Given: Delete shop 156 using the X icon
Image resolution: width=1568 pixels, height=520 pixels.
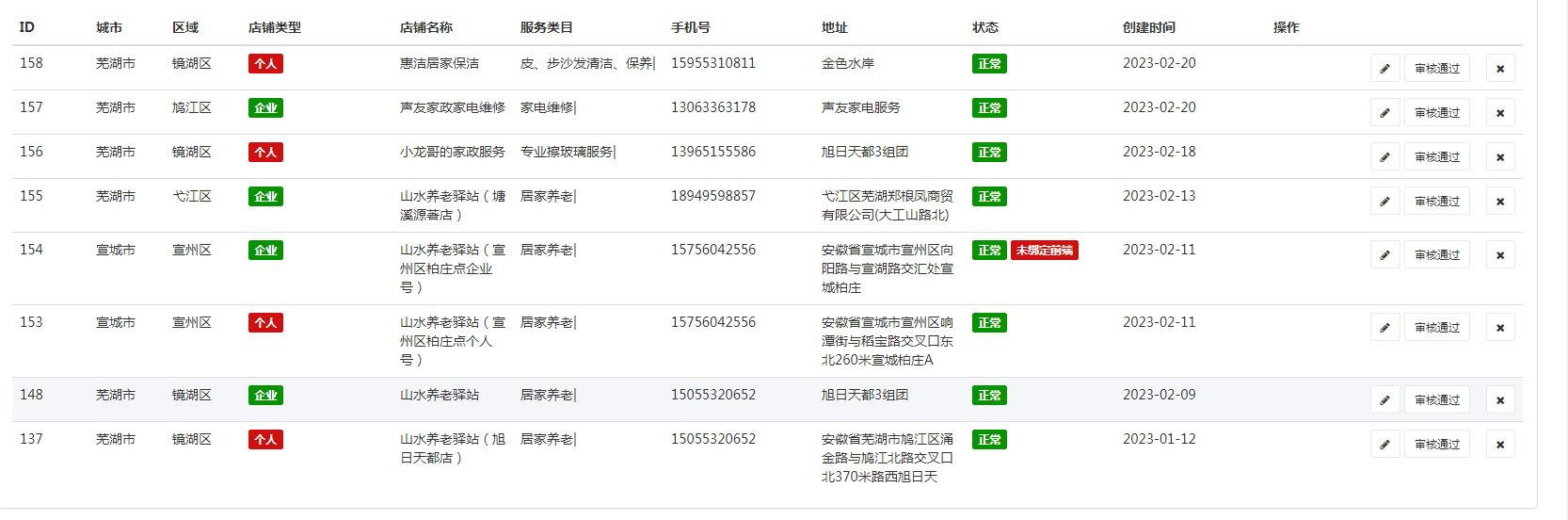Looking at the screenshot, I should [1500, 157].
